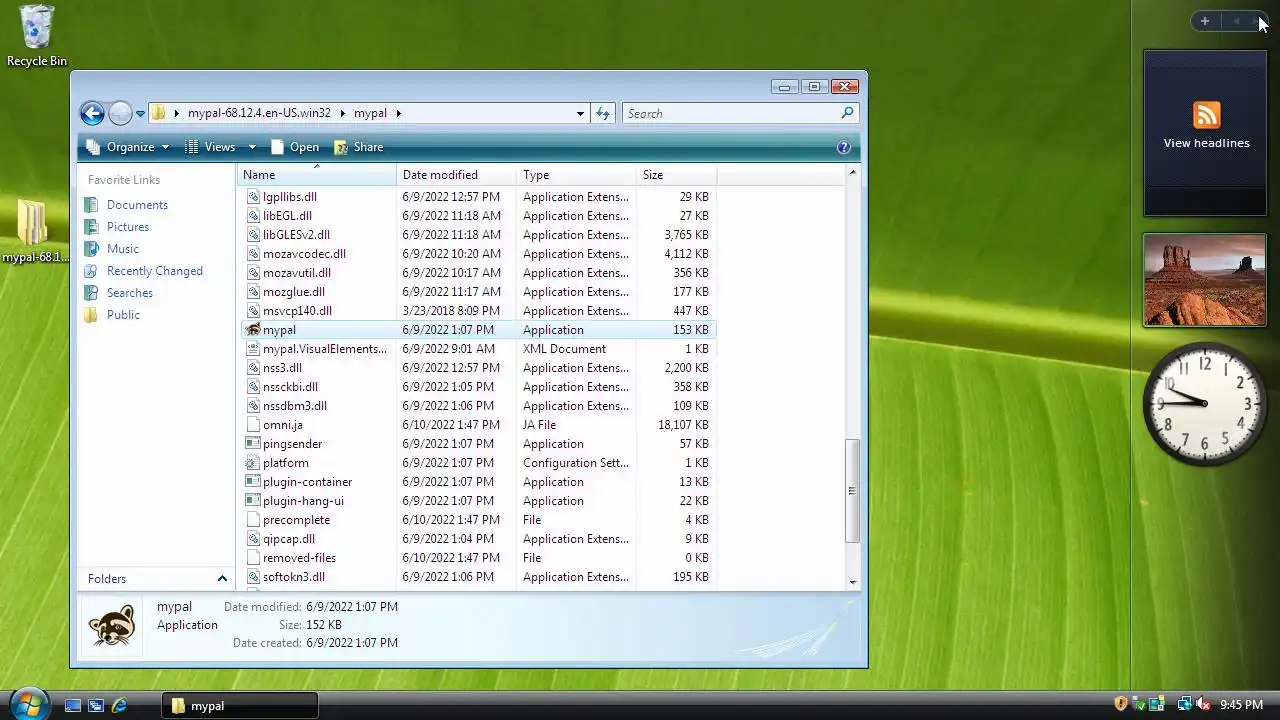The width and height of the screenshot is (1280, 720).
Task: Click the Refresh button beside address bar
Action: pyautogui.click(x=603, y=113)
